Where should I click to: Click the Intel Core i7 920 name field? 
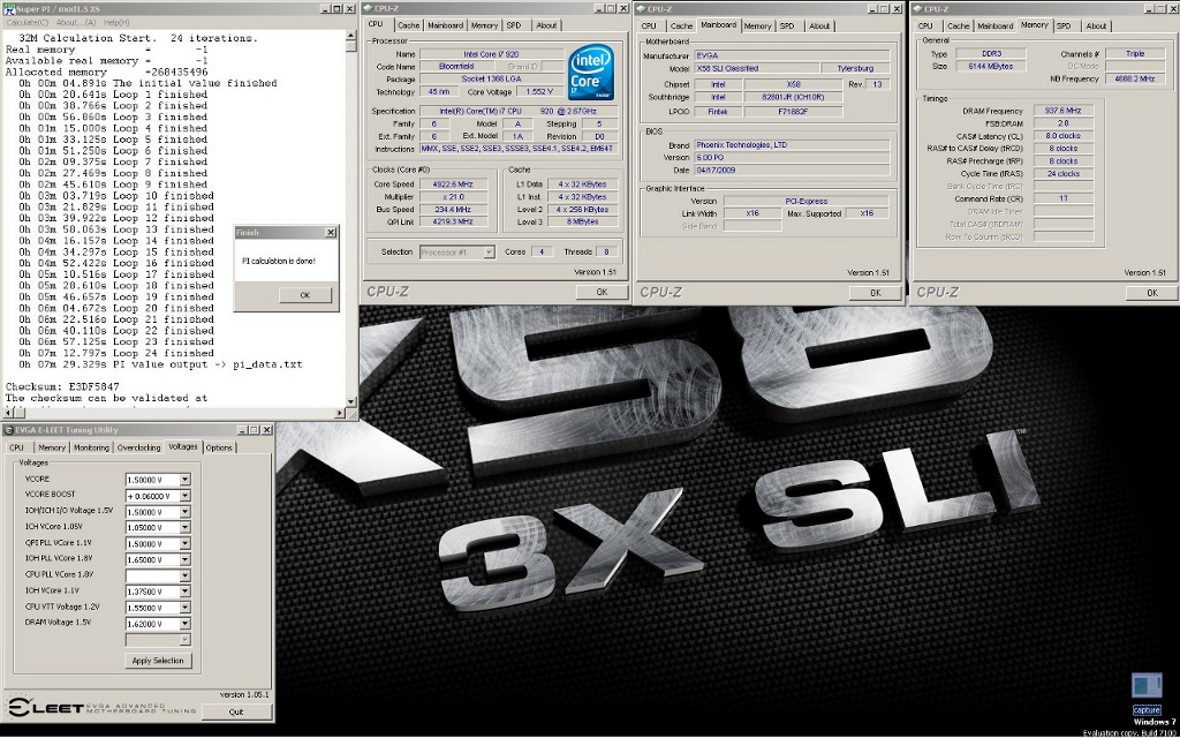(491, 54)
